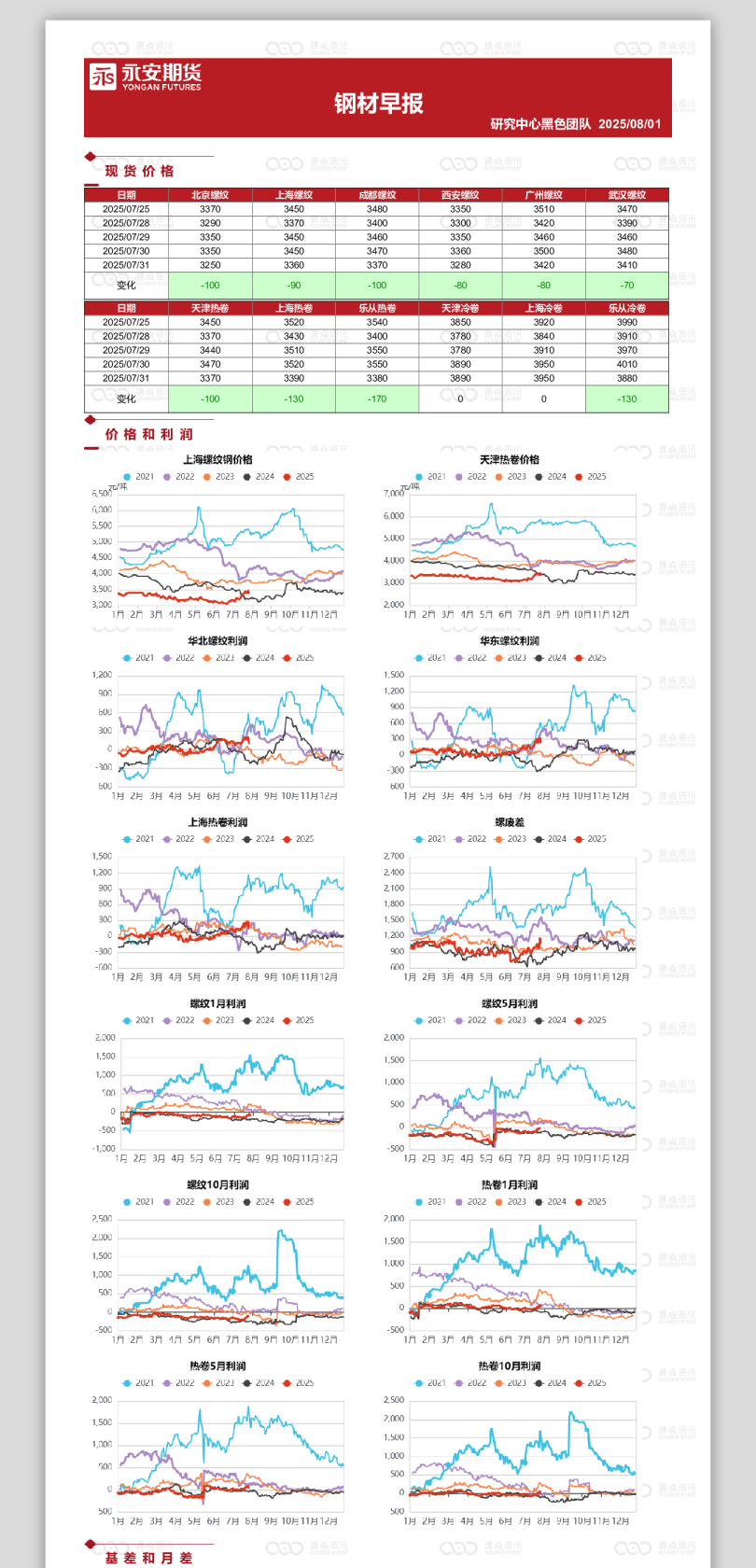Click the 上海螺纹 column header
This screenshot has height=1568, width=756.
294,195
